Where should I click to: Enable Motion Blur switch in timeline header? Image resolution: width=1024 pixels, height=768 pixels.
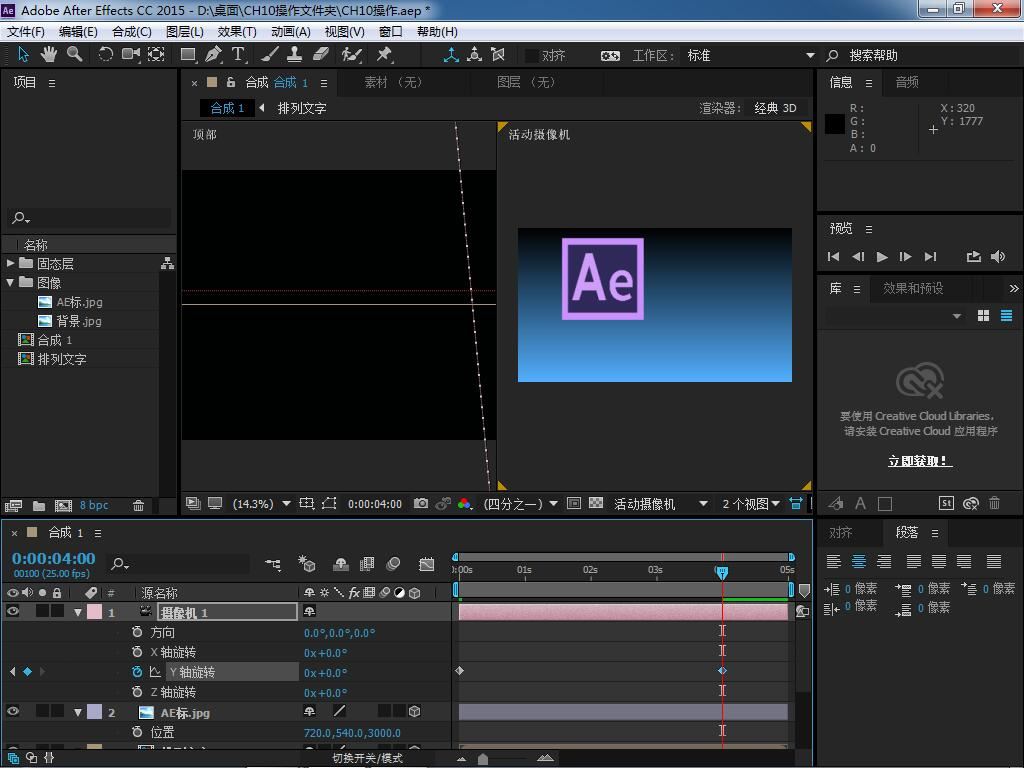coord(393,564)
